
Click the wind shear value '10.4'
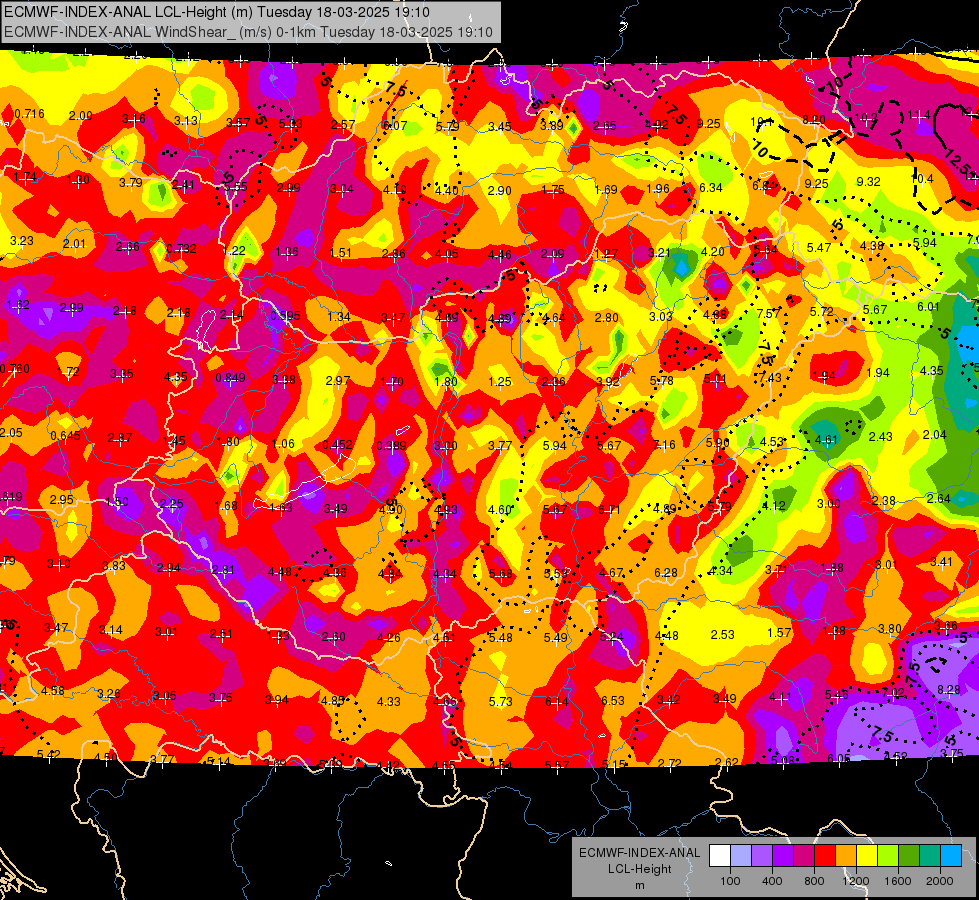point(922,179)
